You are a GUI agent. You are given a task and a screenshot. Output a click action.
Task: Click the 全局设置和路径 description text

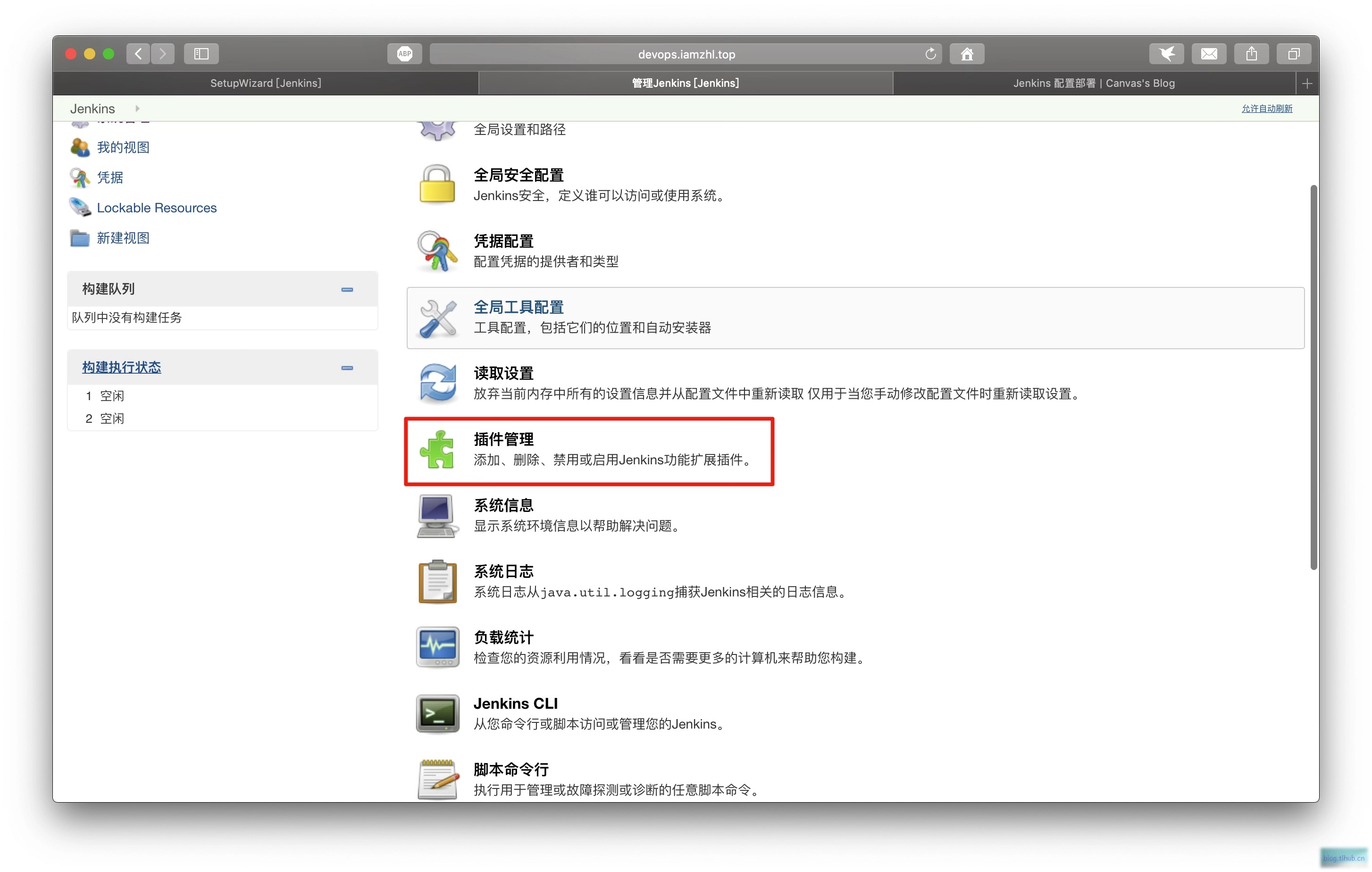click(x=519, y=129)
